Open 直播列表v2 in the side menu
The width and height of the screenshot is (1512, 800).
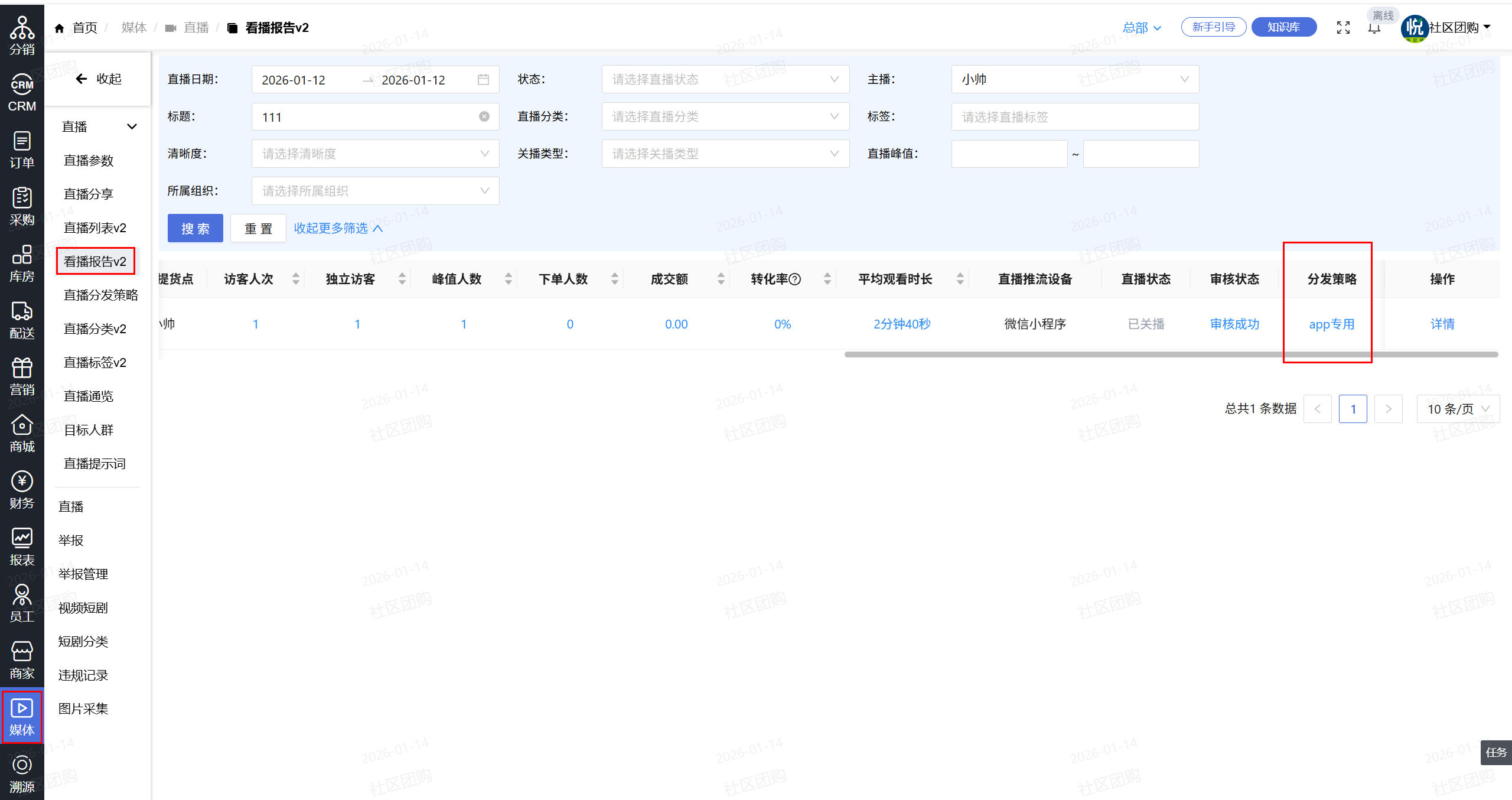(x=94, y=227)
